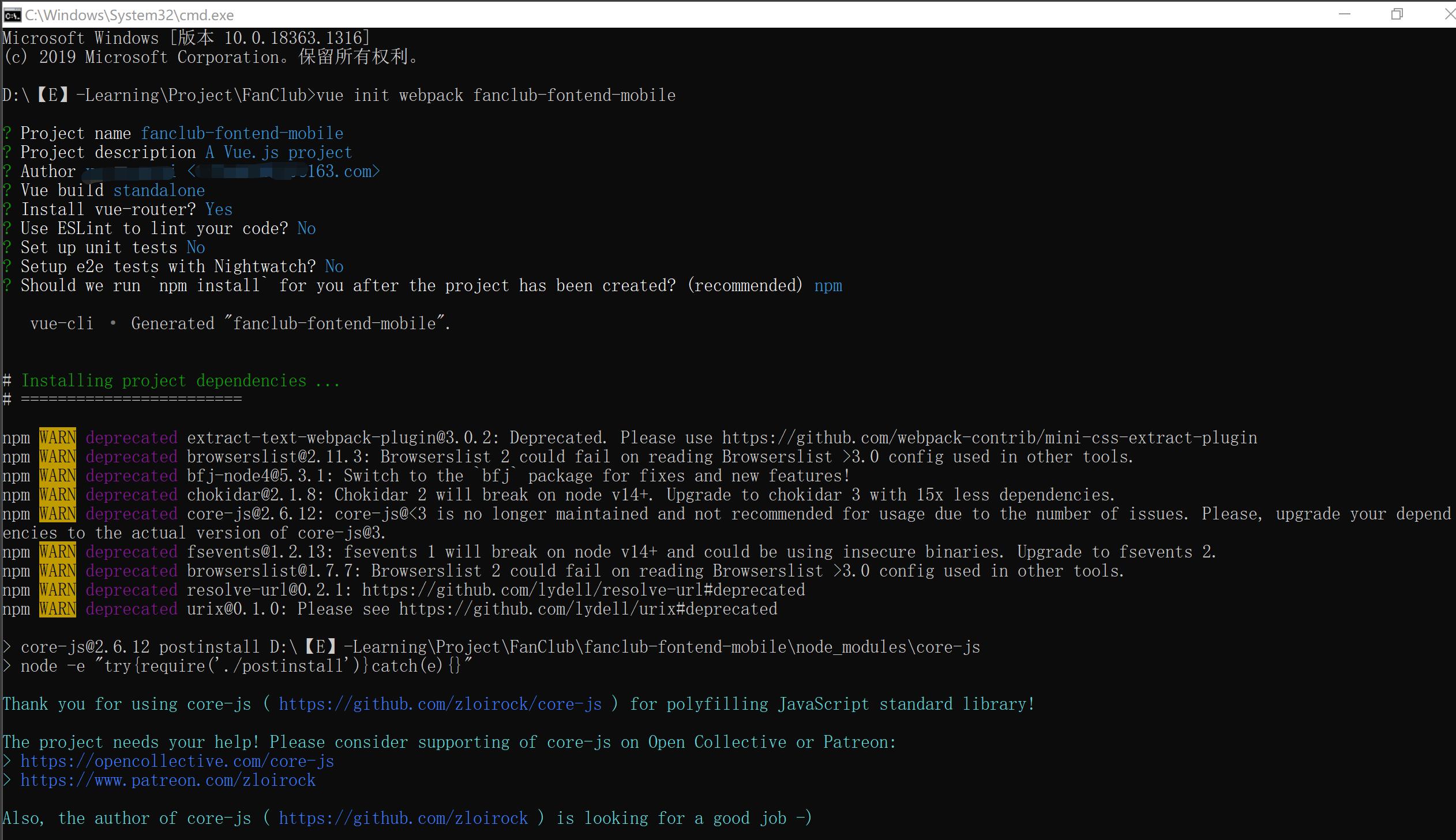
Task: Click the Project name value fanclub-fontend-mobile
Action: tap(242, 133)
